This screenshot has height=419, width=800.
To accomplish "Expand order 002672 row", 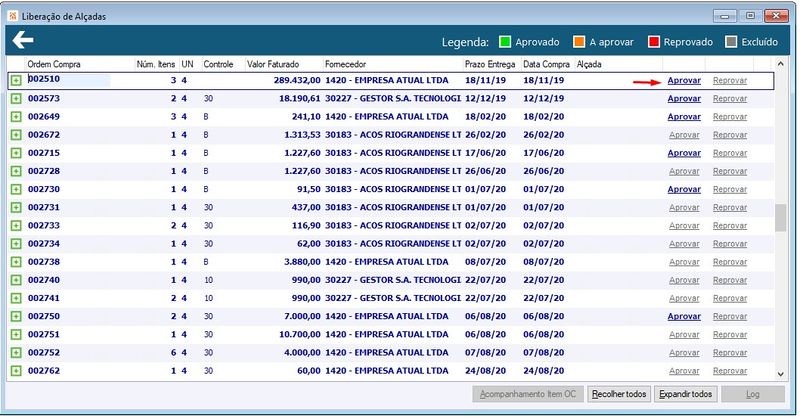I will coord(16,135).
